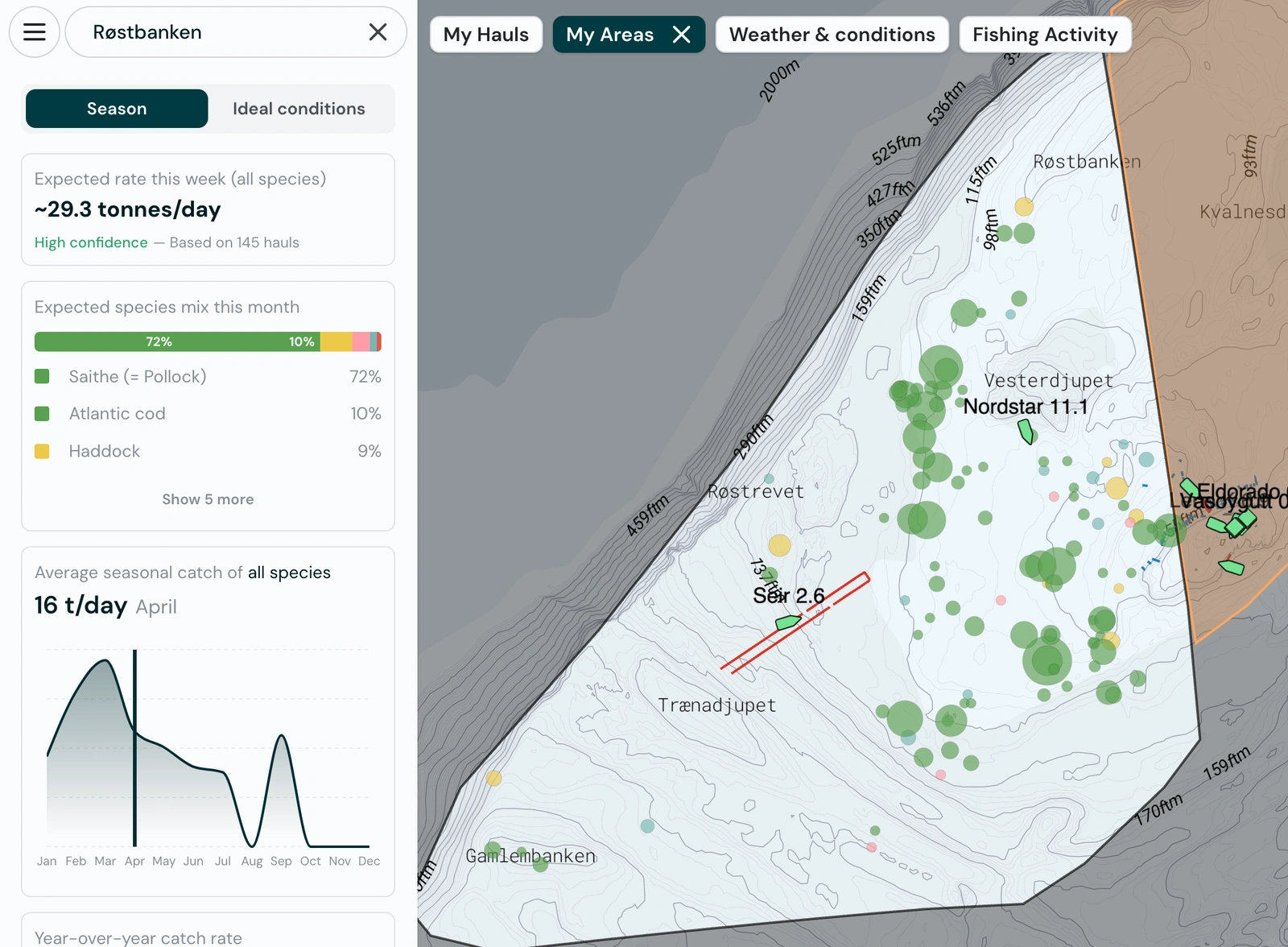Click the Nordstar vessel marker

point(1026,432)
